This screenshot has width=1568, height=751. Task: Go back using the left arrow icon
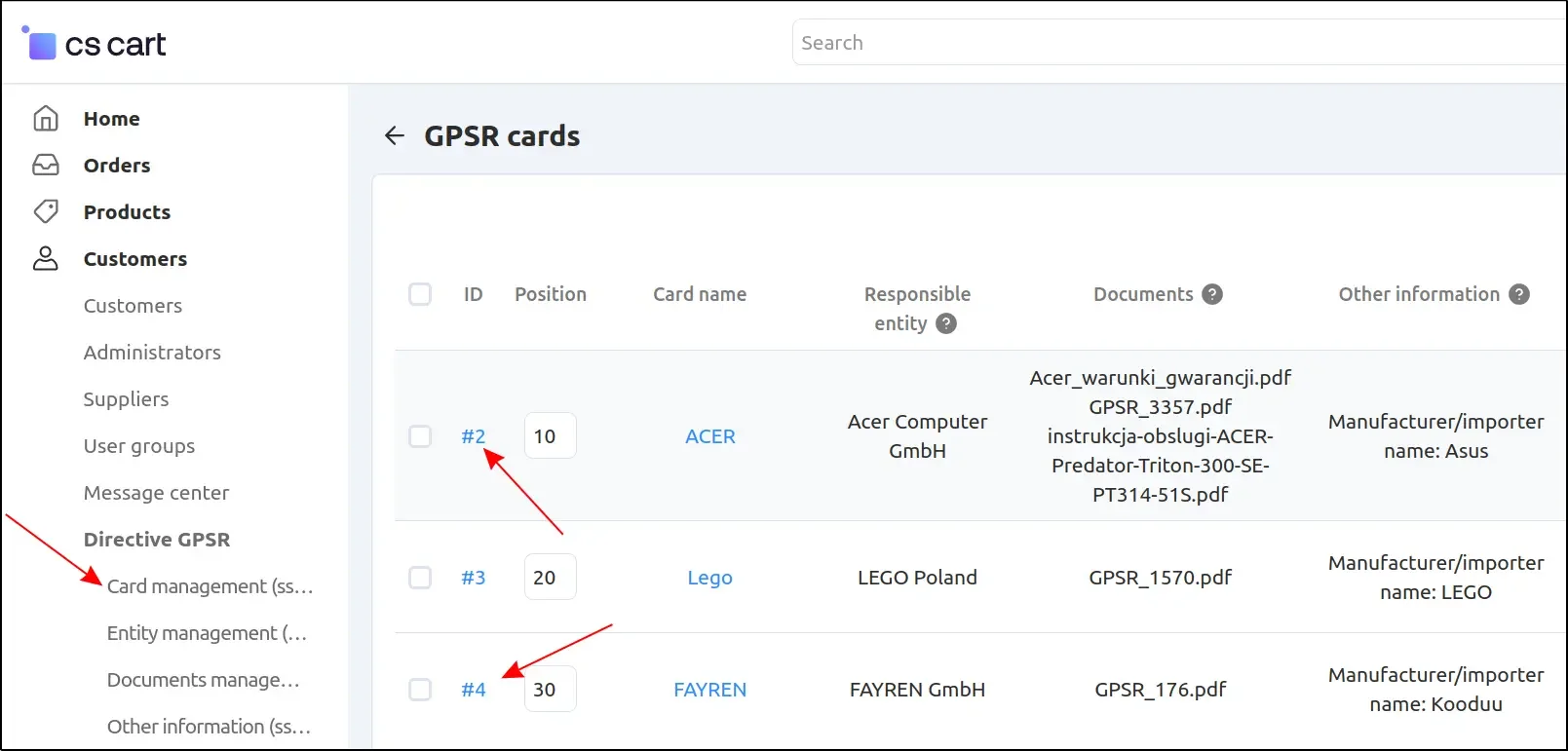395,136
